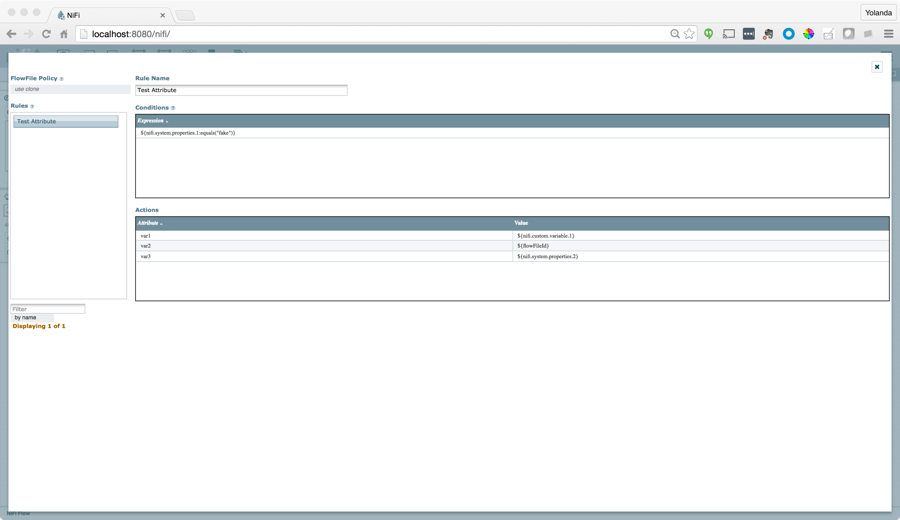Image resolution: width=900 pixels, height=520 pixels.
Task: Open the zoom magnifier in address bar
Action: 675,34
